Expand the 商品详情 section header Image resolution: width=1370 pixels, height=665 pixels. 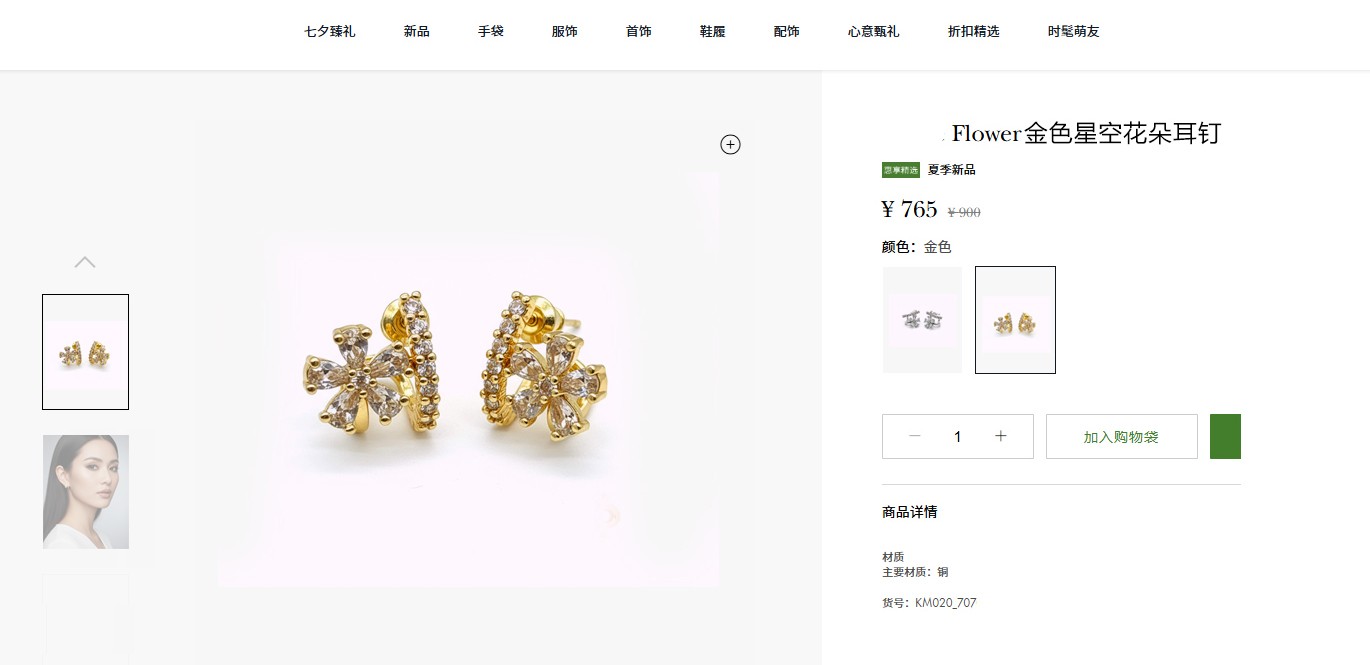[x=910, y=512]
